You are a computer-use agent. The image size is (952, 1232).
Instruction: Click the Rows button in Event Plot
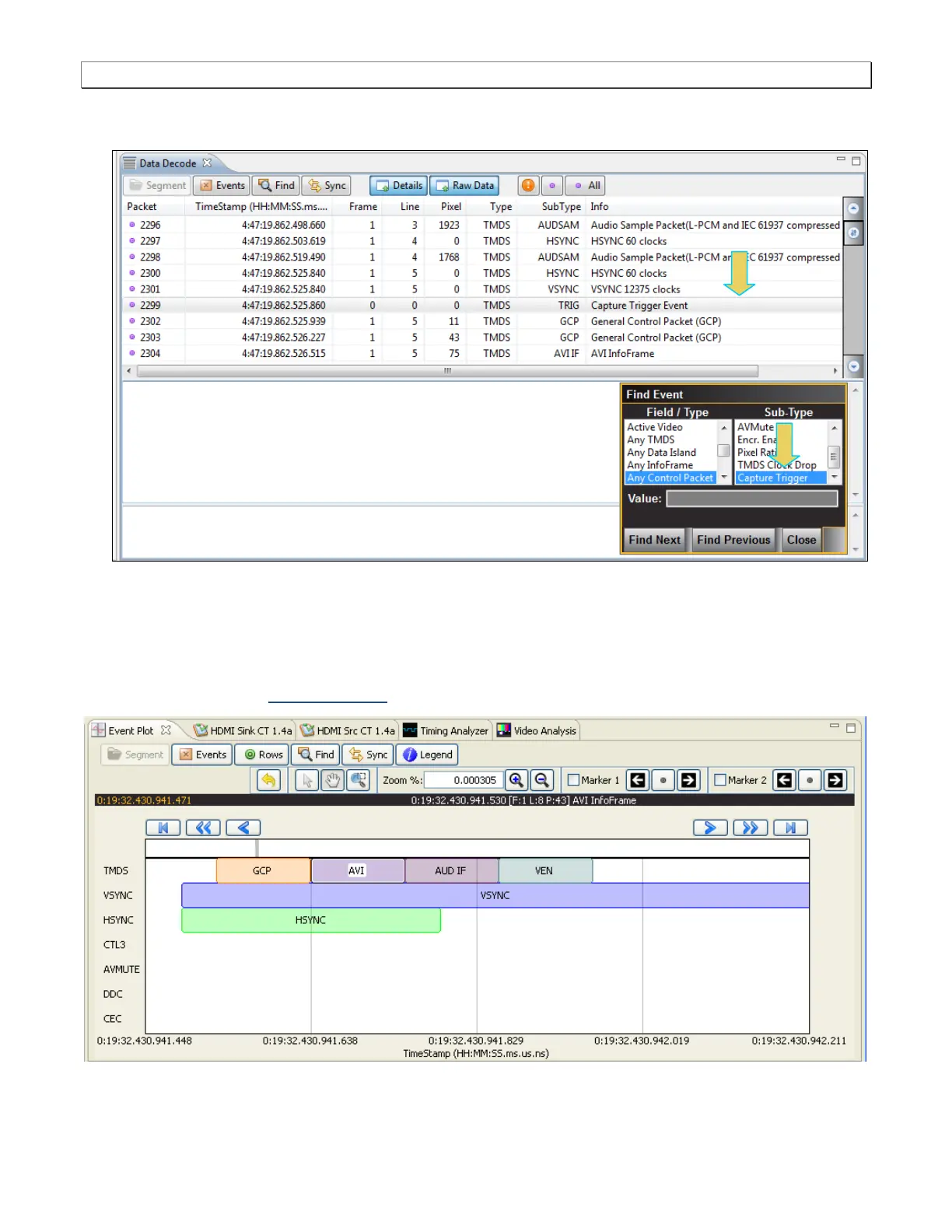pos(262,755)
